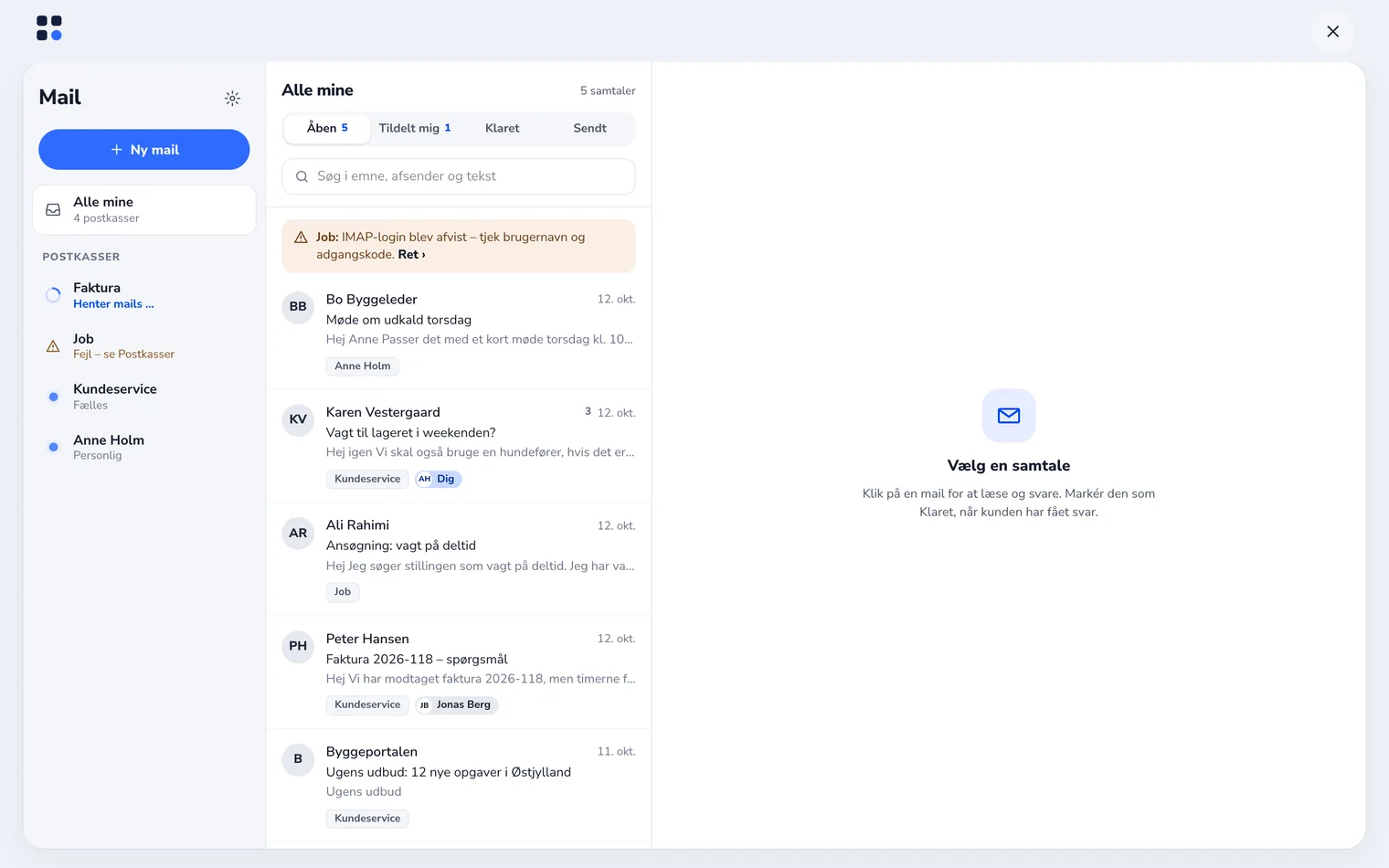
Task: Switch to the Tildelt mig tab
Action: tap(415, 129)
